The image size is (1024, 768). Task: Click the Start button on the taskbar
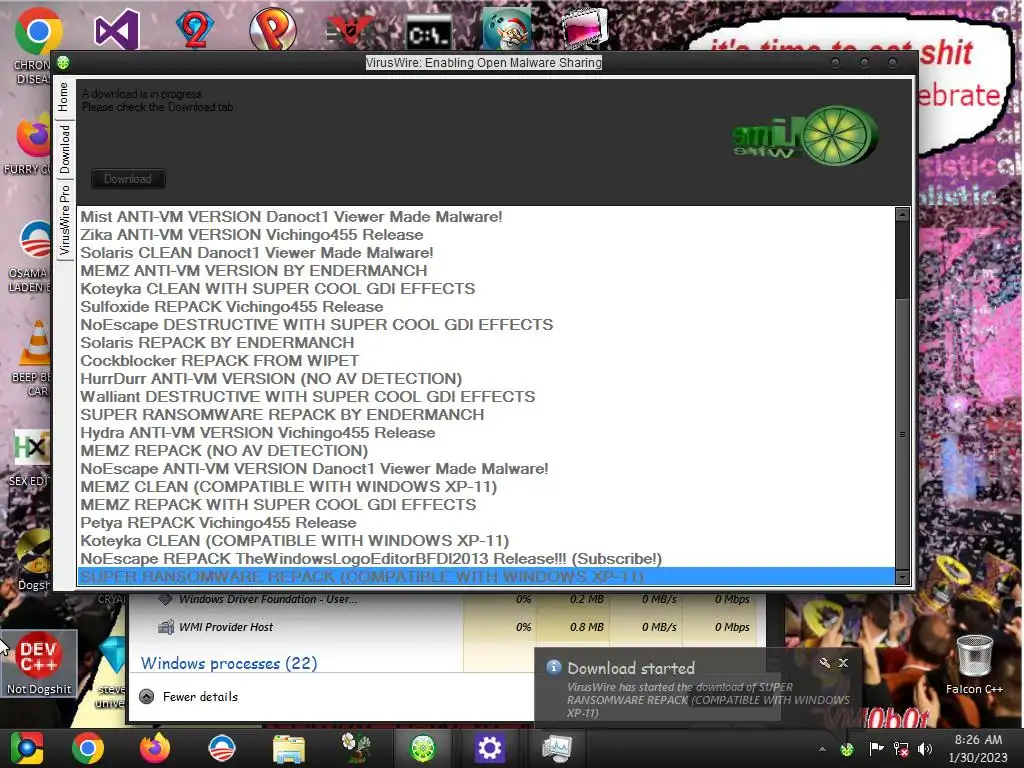(26, 748)
